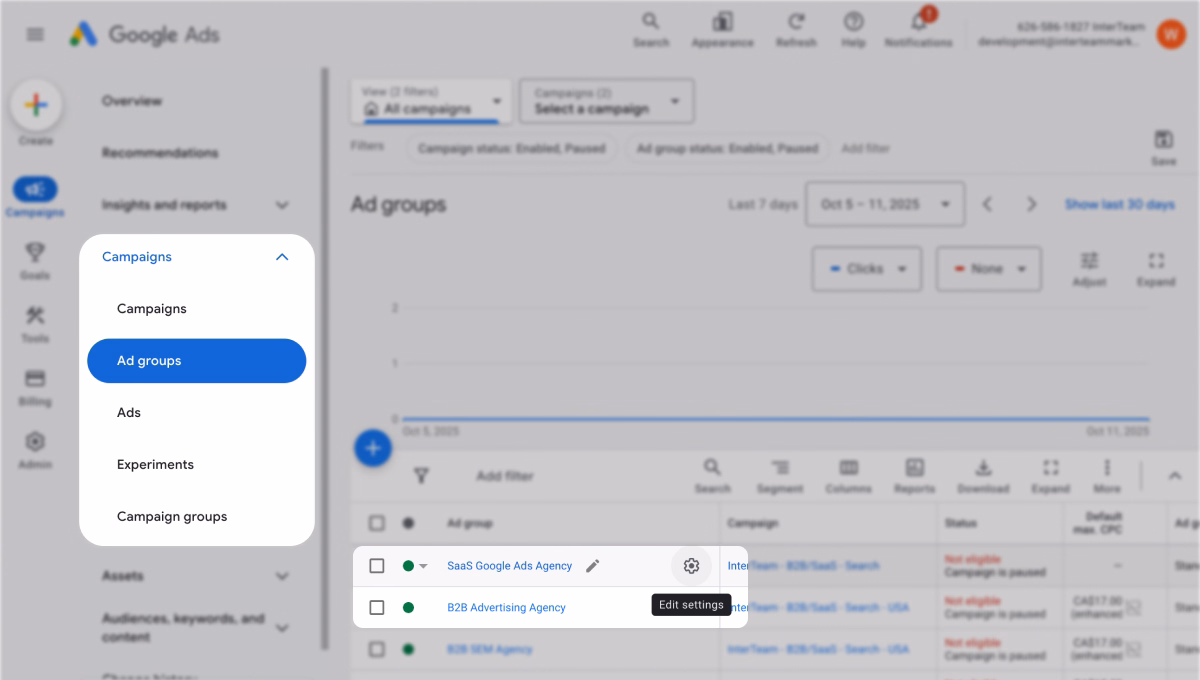Open the account avatar W

tap(1171, 34)
